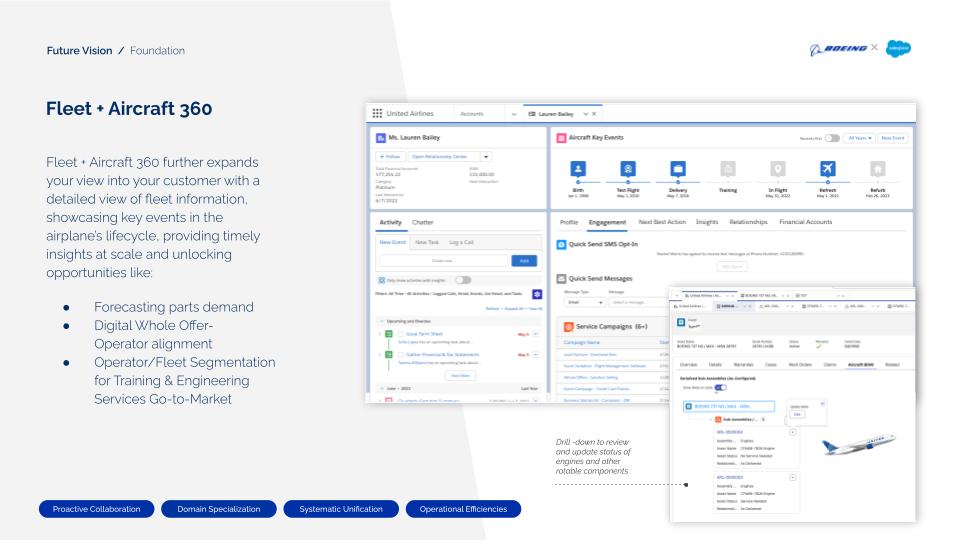Open the Profile tab

click(569, 222)
